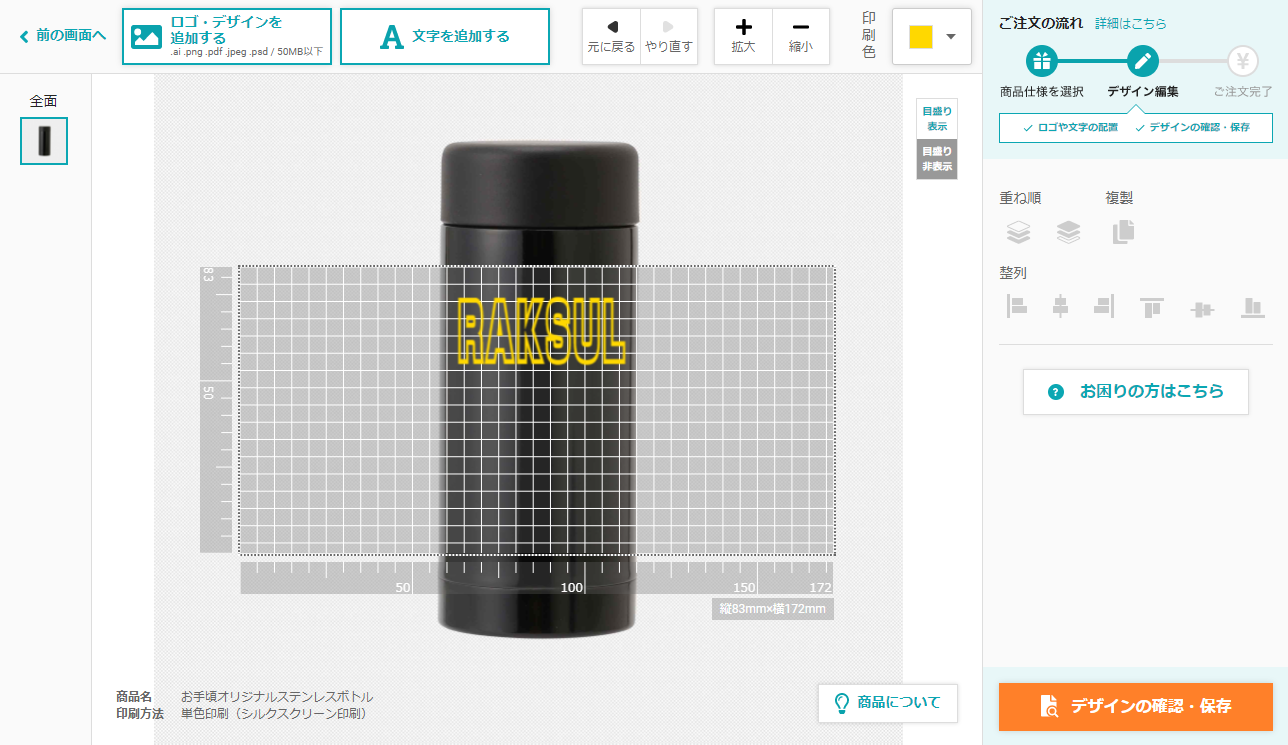Image resolution: width=1288 pixels, height=745 pixels.
Task: Open 詳細はこちら order flow link
Action: pos(1131,23)
